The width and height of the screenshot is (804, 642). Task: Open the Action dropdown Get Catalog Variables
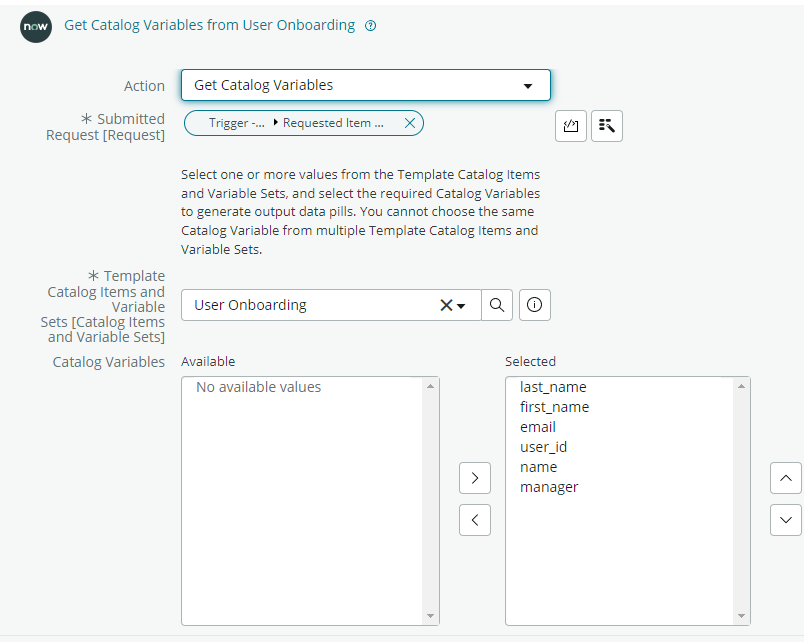click(366, 85)
